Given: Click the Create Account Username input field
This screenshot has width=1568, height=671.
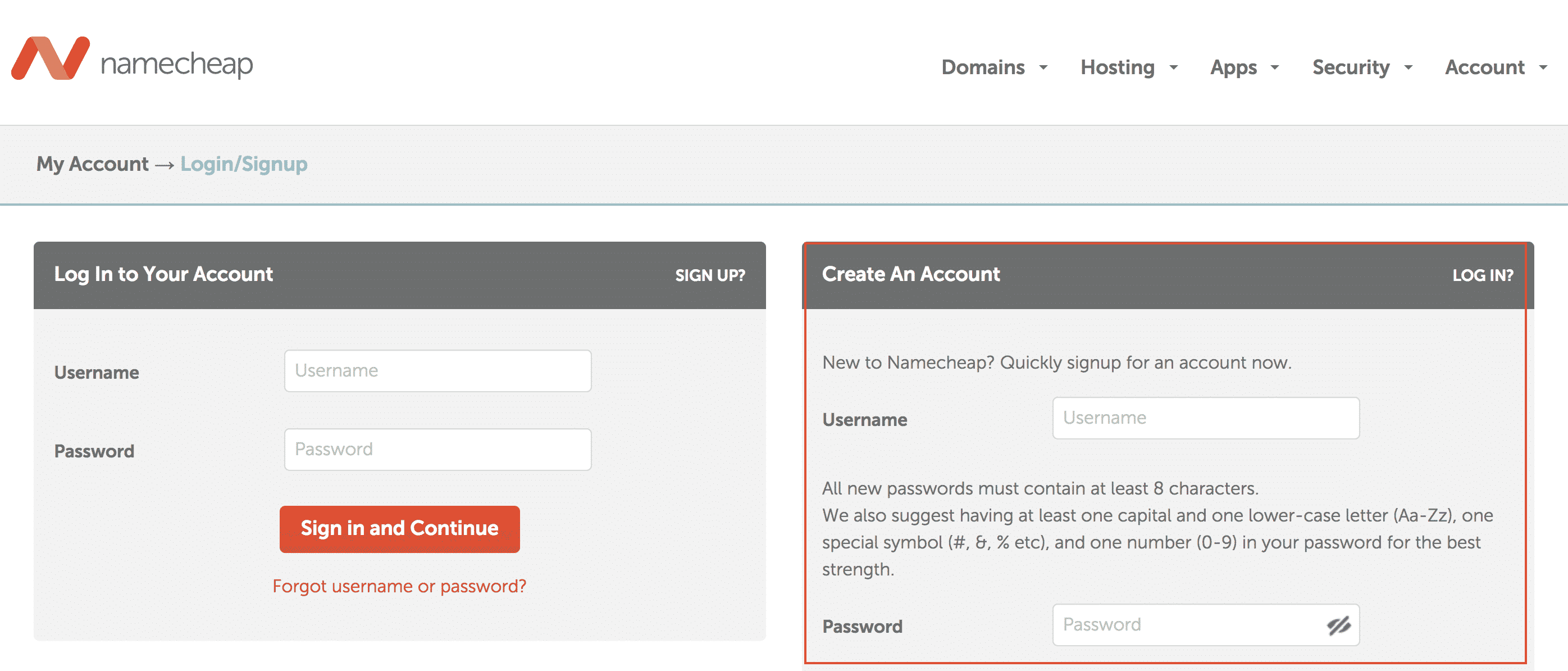Looking at the screenshot, I should [1205, 417].
